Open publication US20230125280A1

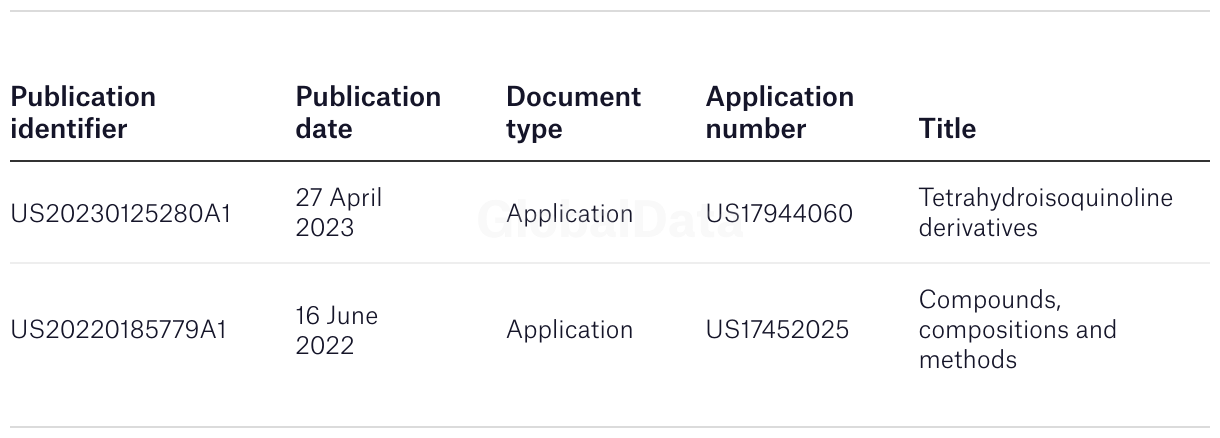click(x=121, y=214)
